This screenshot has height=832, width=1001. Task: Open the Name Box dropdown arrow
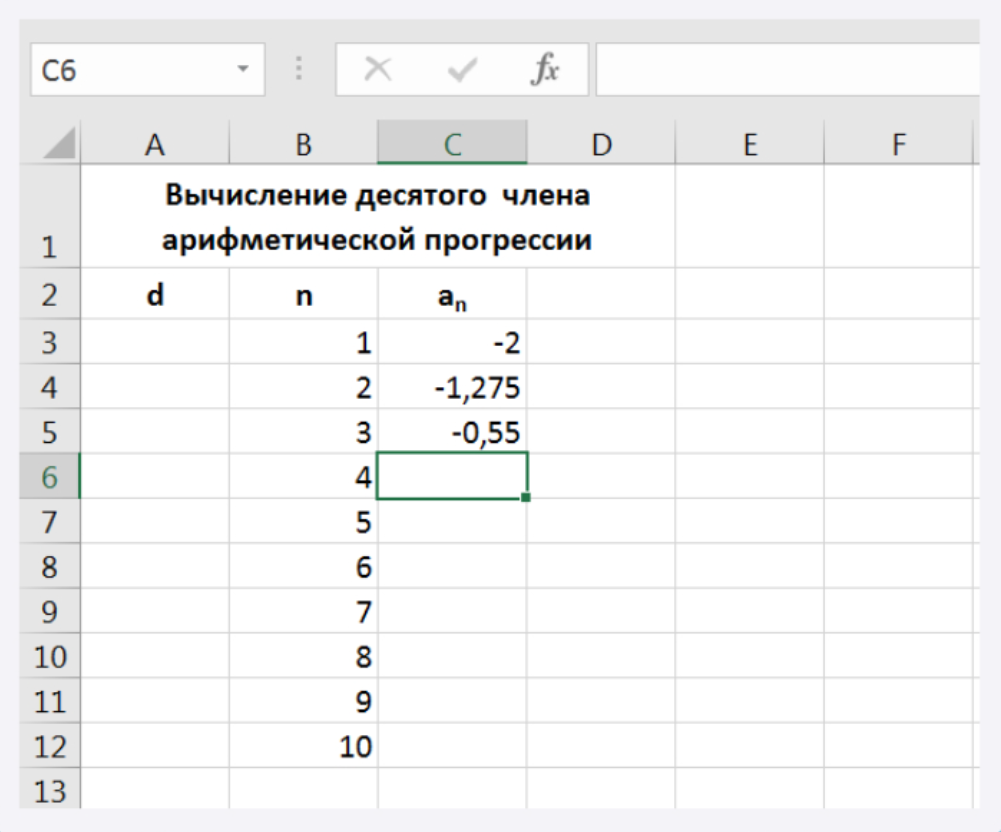point(242,70)
